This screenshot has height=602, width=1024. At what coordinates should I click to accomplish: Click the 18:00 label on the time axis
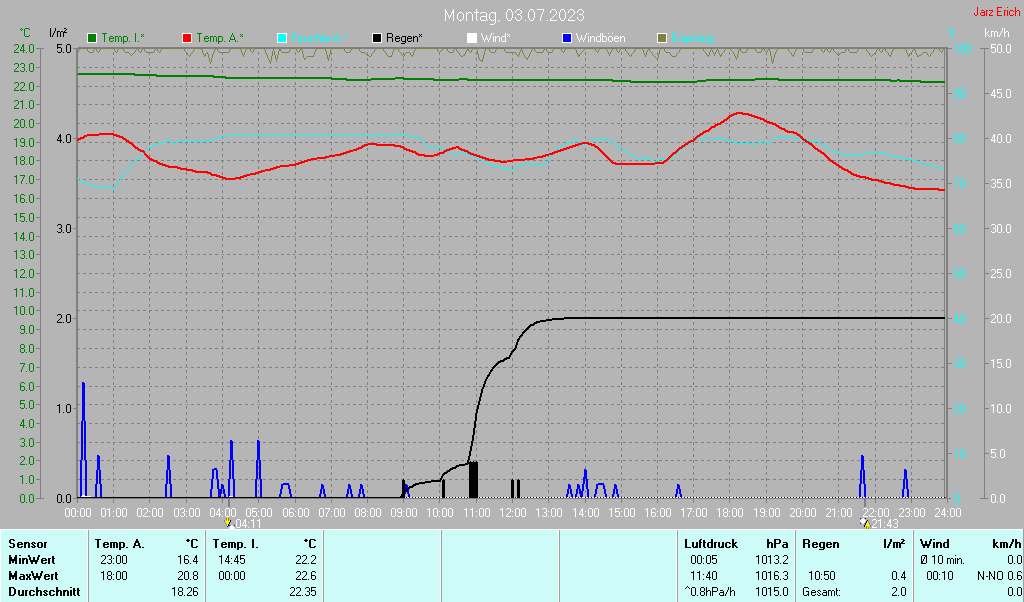pos(730,513)
